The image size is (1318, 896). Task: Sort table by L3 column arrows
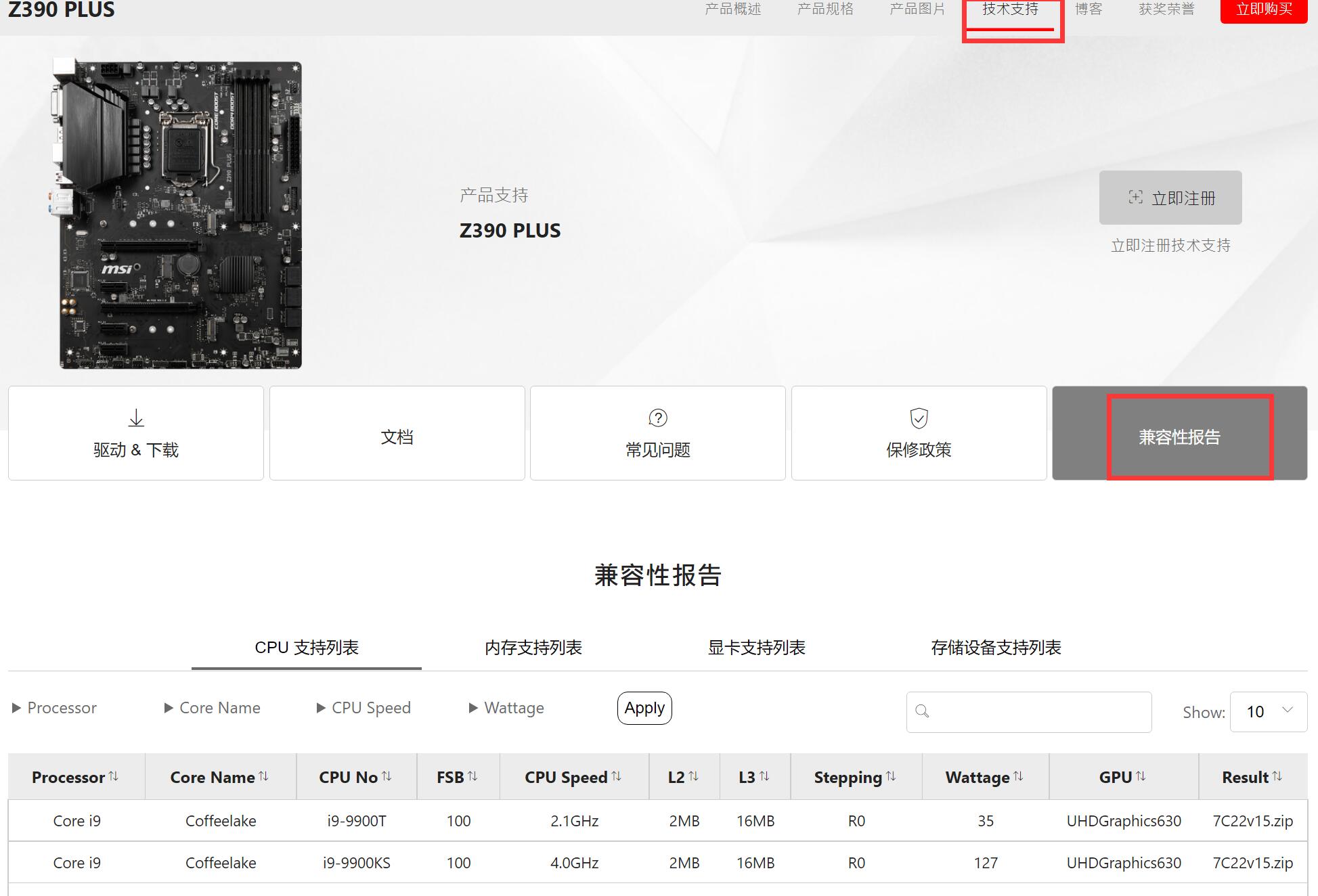pyautogui.click(x=764, y=776)
